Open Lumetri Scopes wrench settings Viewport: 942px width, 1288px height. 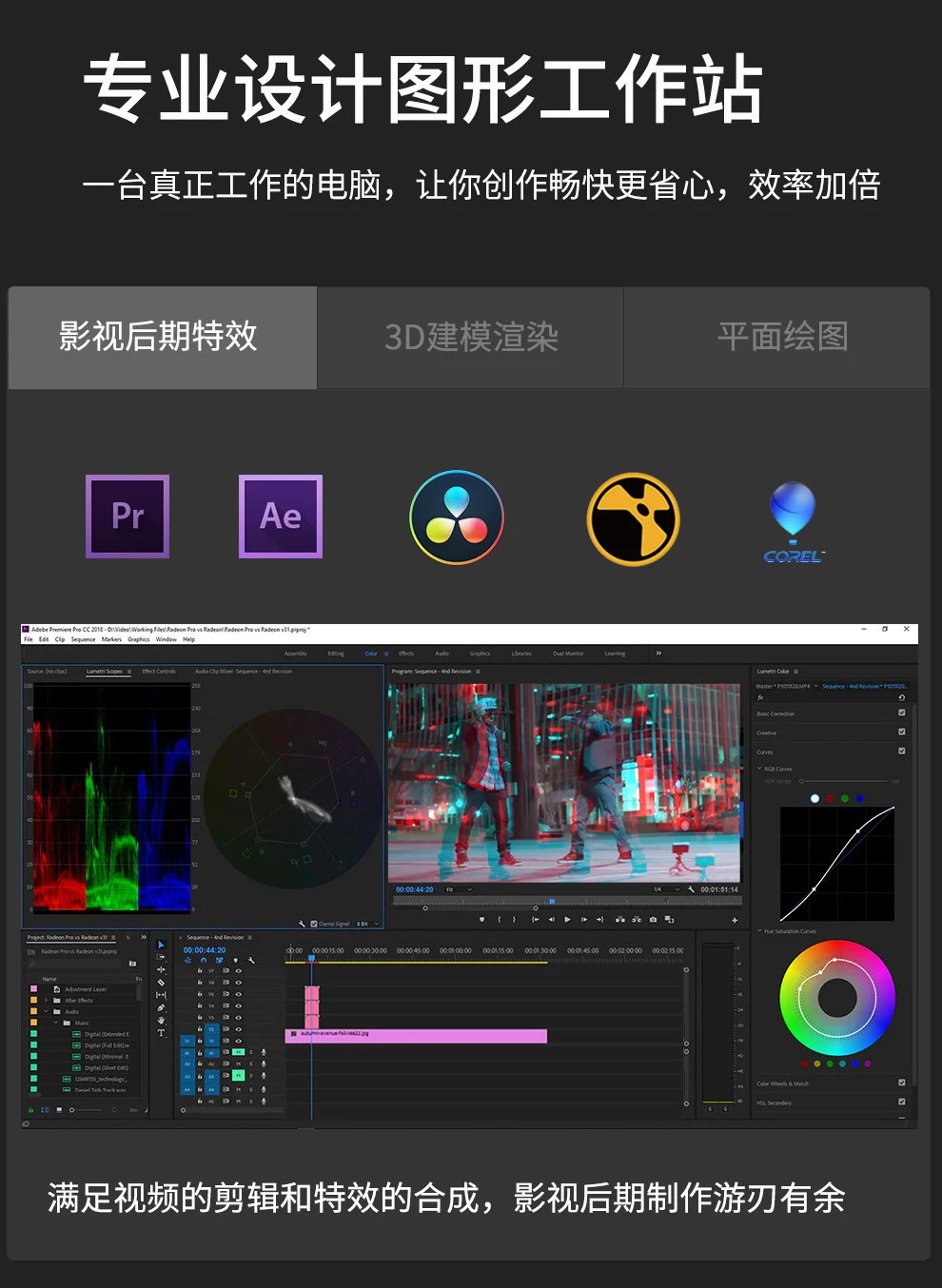pyautogui.click(x=302, y=924)
